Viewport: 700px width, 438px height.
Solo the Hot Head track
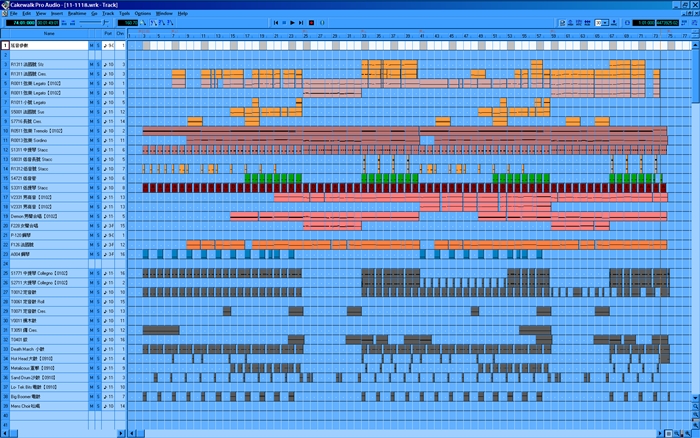[98, 358]
